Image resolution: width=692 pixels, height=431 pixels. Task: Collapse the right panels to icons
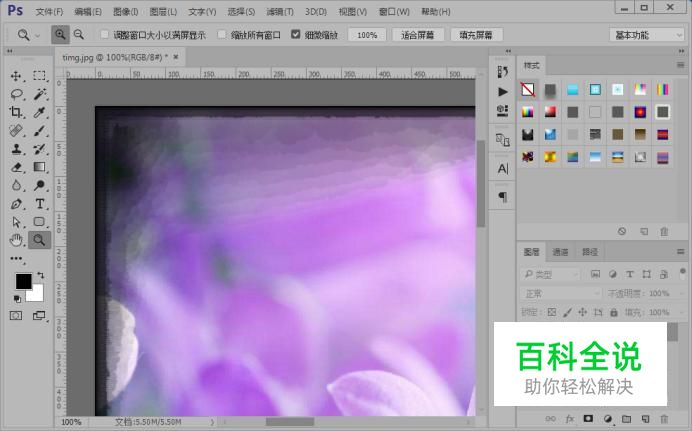click(681, 51)
